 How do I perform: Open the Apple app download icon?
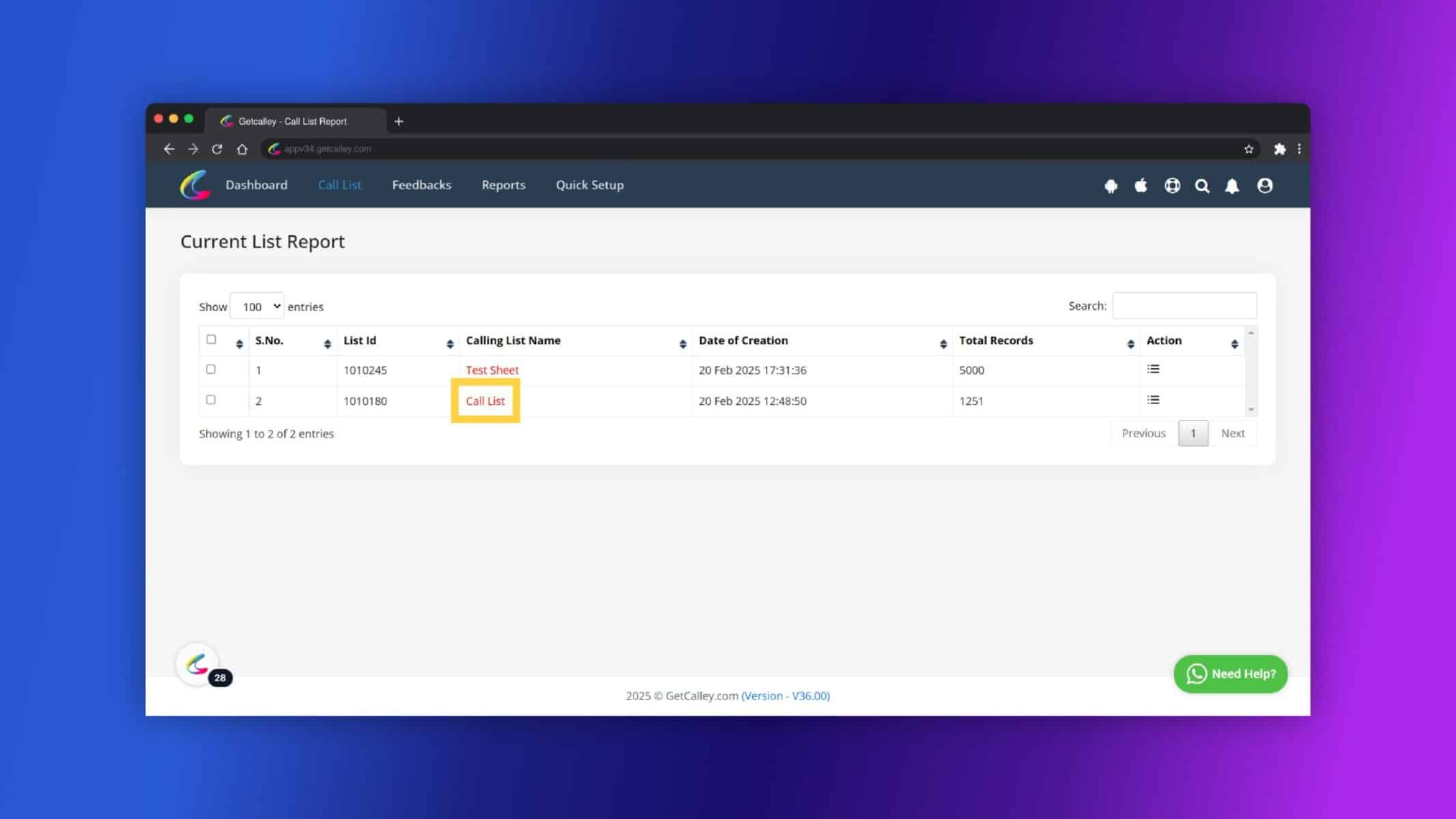pyautogui.click(x=1141, y=186)
